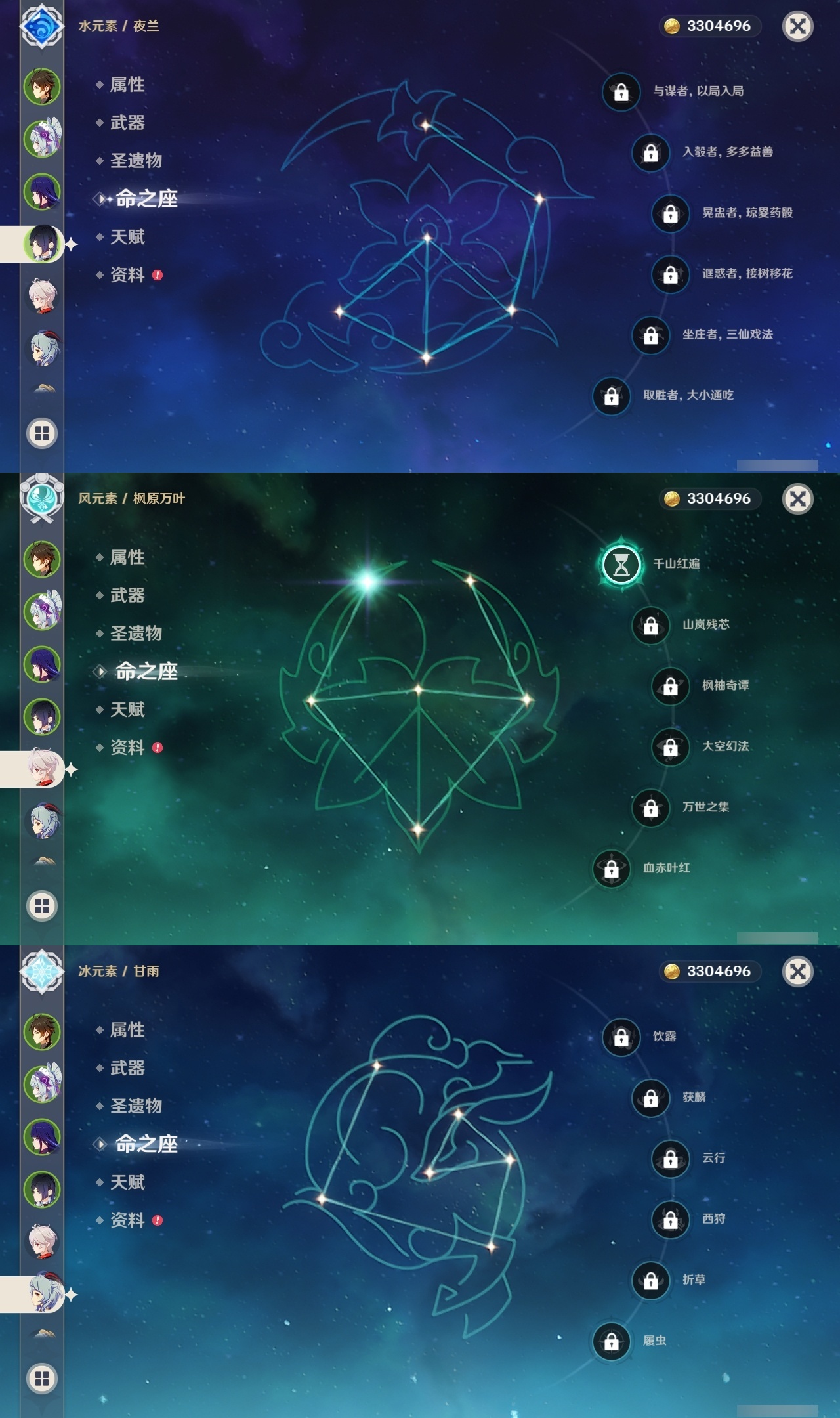The image size is (840, 1418).
Task: Open 属性 menu in Kazuha screen
Action: 127,557
